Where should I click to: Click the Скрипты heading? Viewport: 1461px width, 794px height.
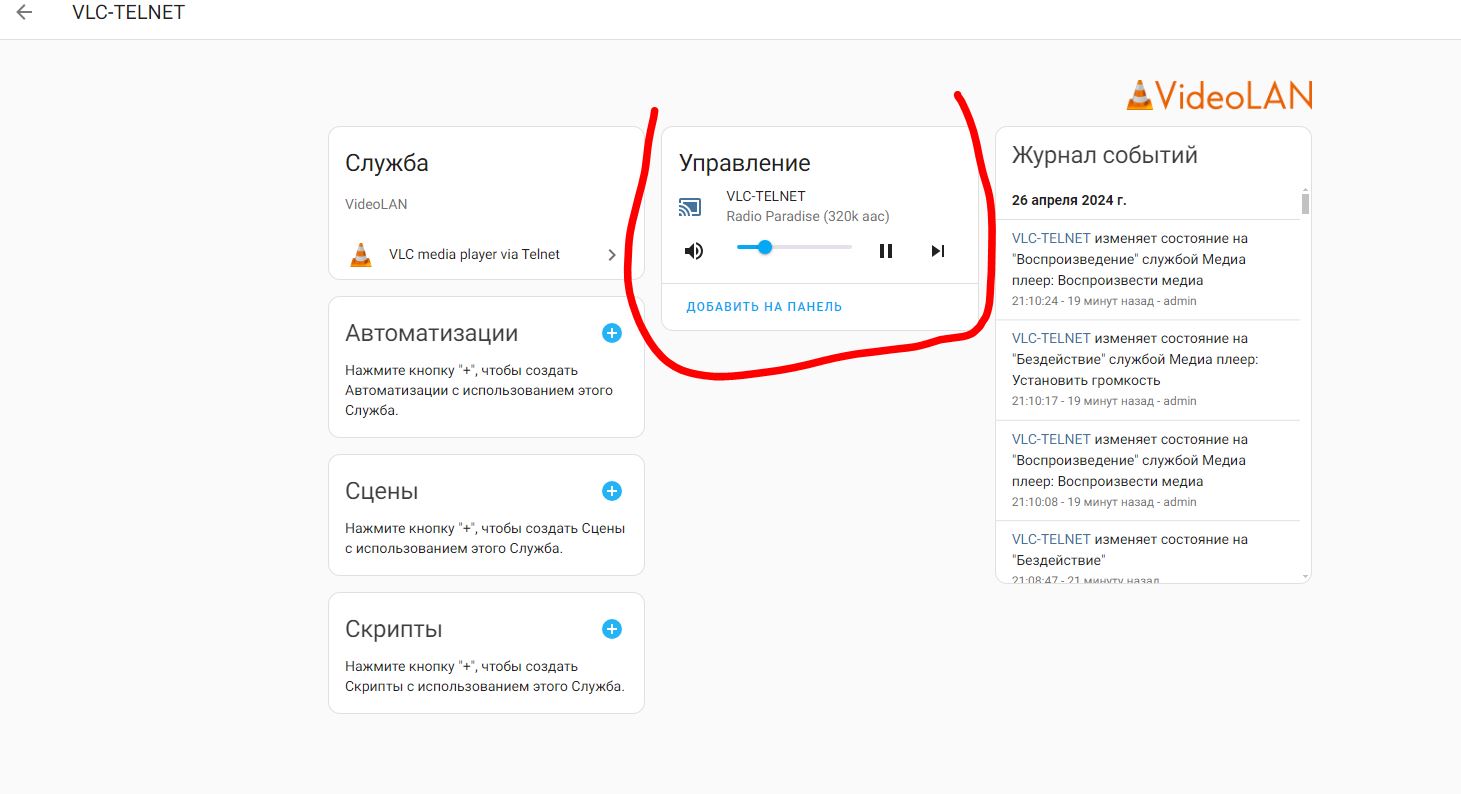click(394, 630)
